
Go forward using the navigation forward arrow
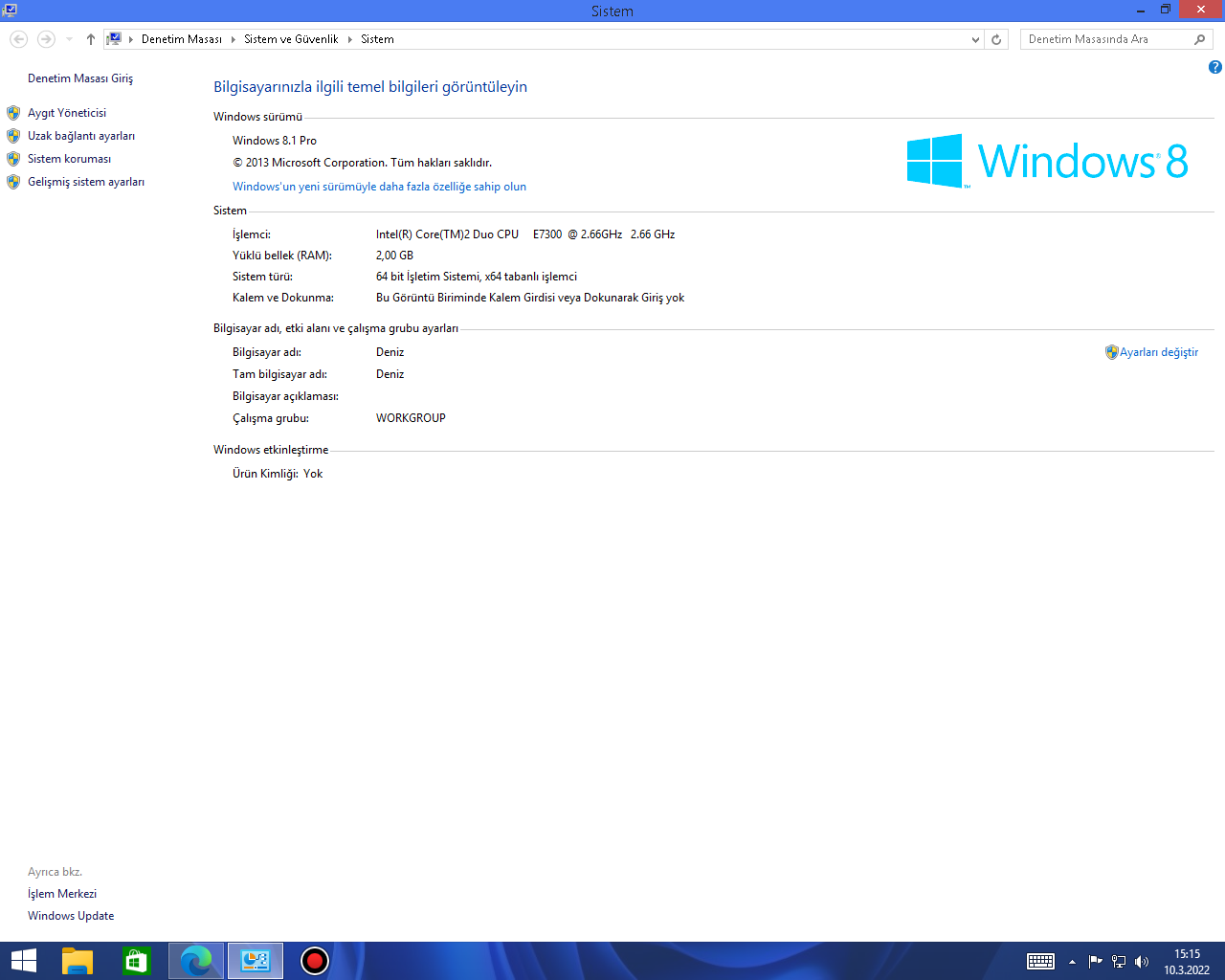click(x=46, y=39)
